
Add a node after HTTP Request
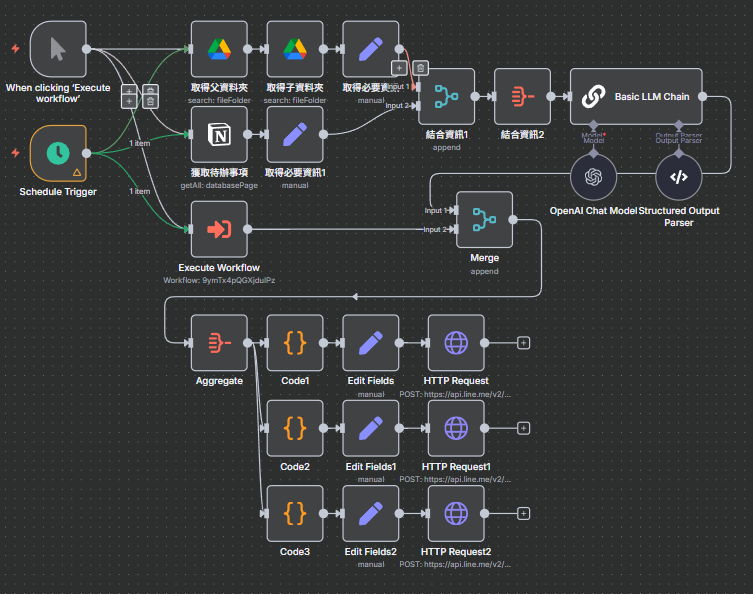coord(523,343)
